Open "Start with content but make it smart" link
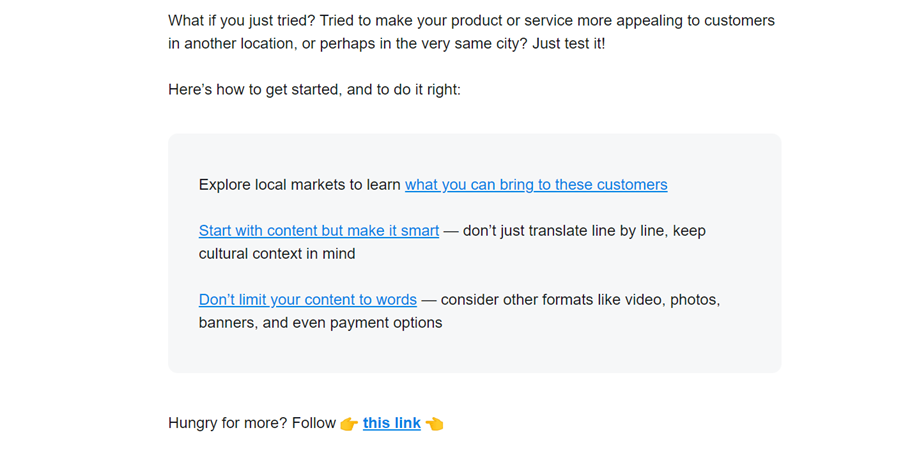The image size is (903, 457). pos(318,231)
